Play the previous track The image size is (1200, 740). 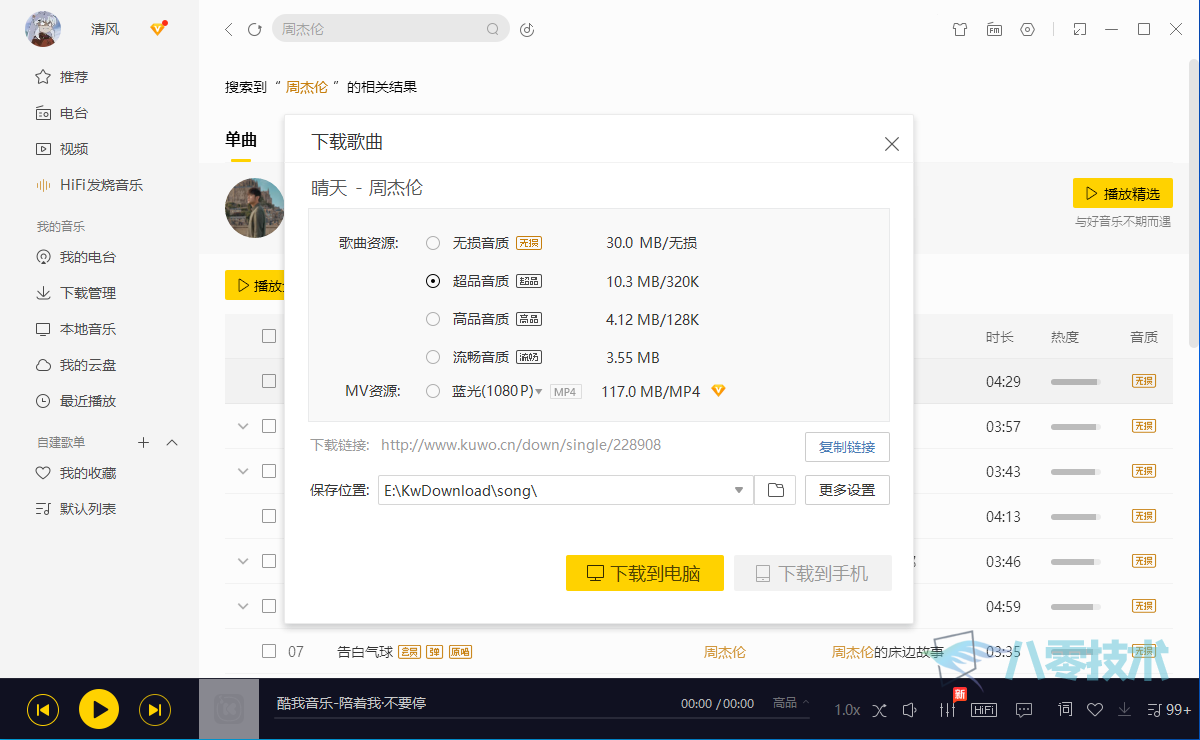43,710
